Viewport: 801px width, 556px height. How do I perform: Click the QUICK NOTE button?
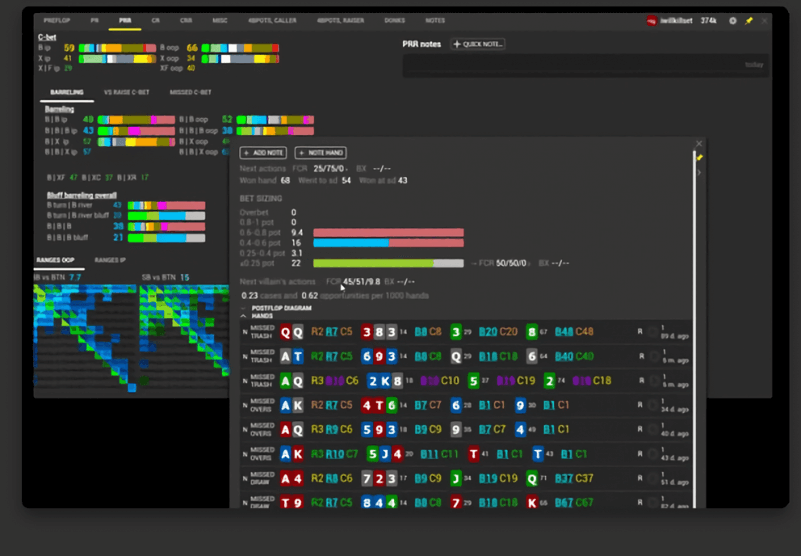[478, 44]
